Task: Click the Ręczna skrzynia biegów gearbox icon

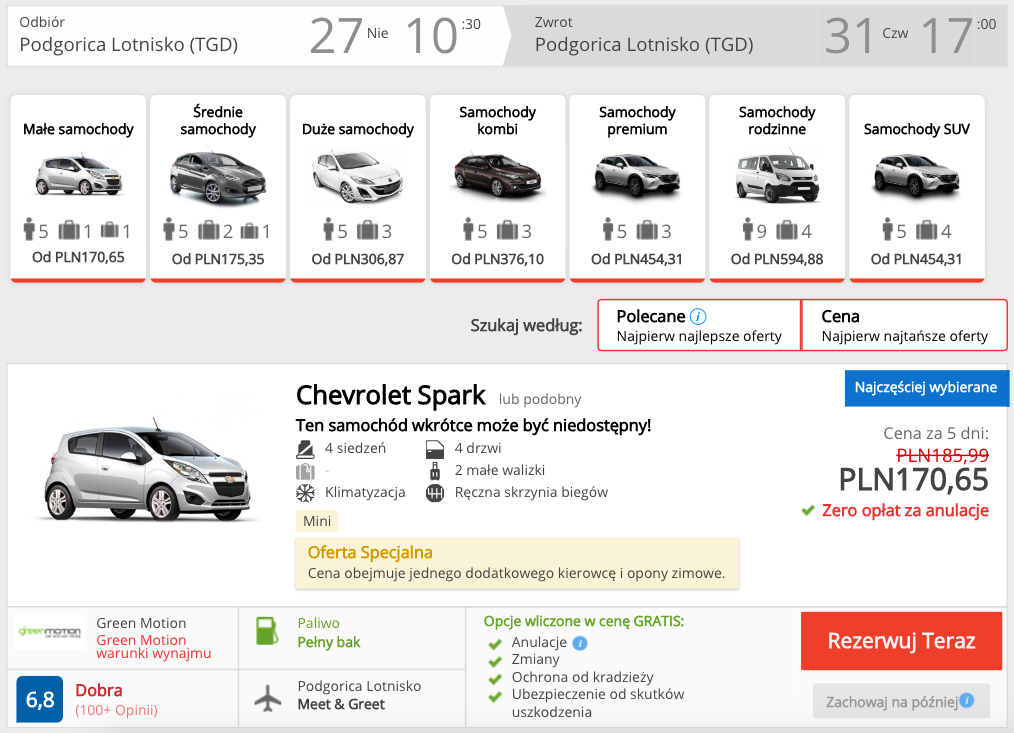Action: tap(434, 491)
